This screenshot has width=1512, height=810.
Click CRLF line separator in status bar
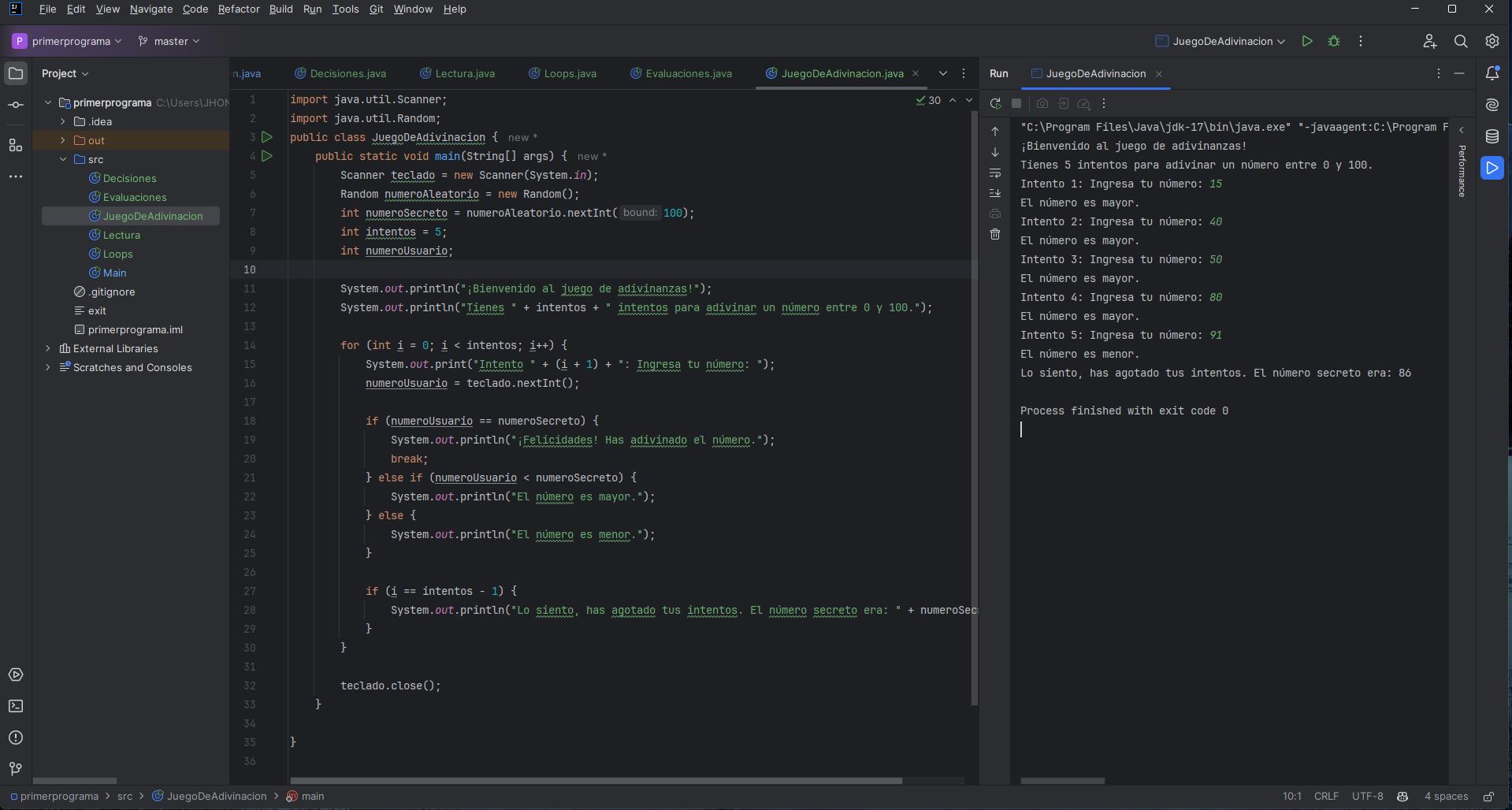pos(1326,797)
